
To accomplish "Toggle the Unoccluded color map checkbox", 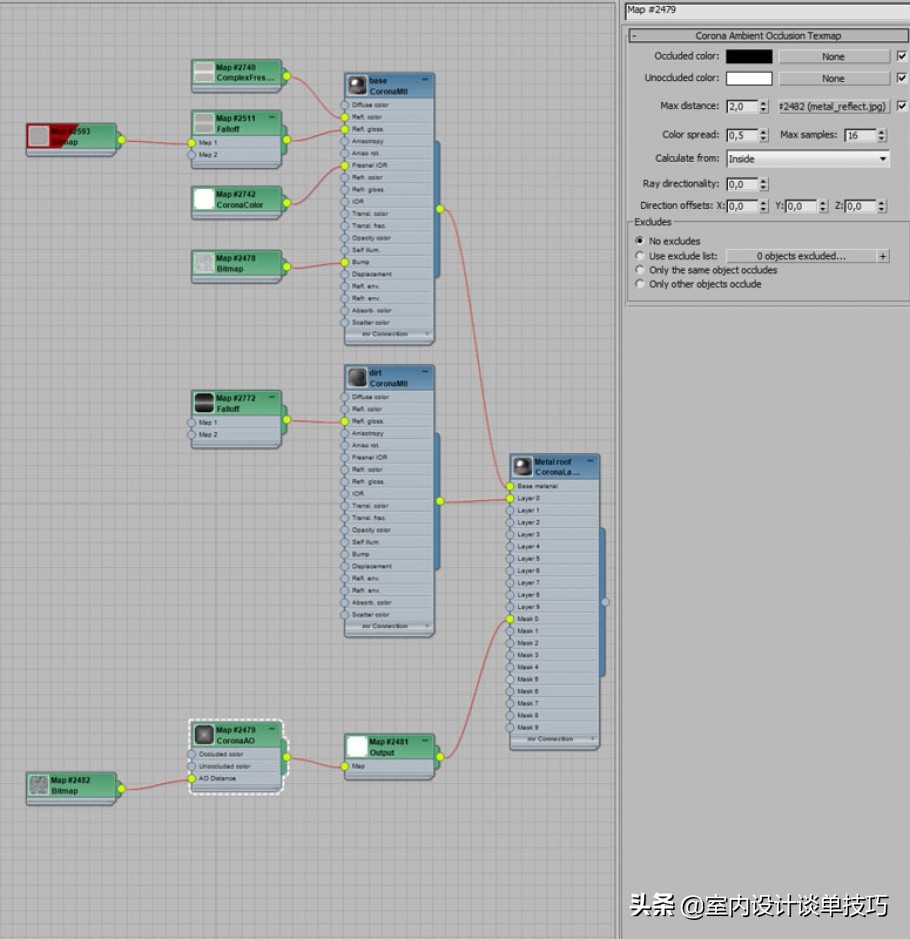I will tap(902, 78).
